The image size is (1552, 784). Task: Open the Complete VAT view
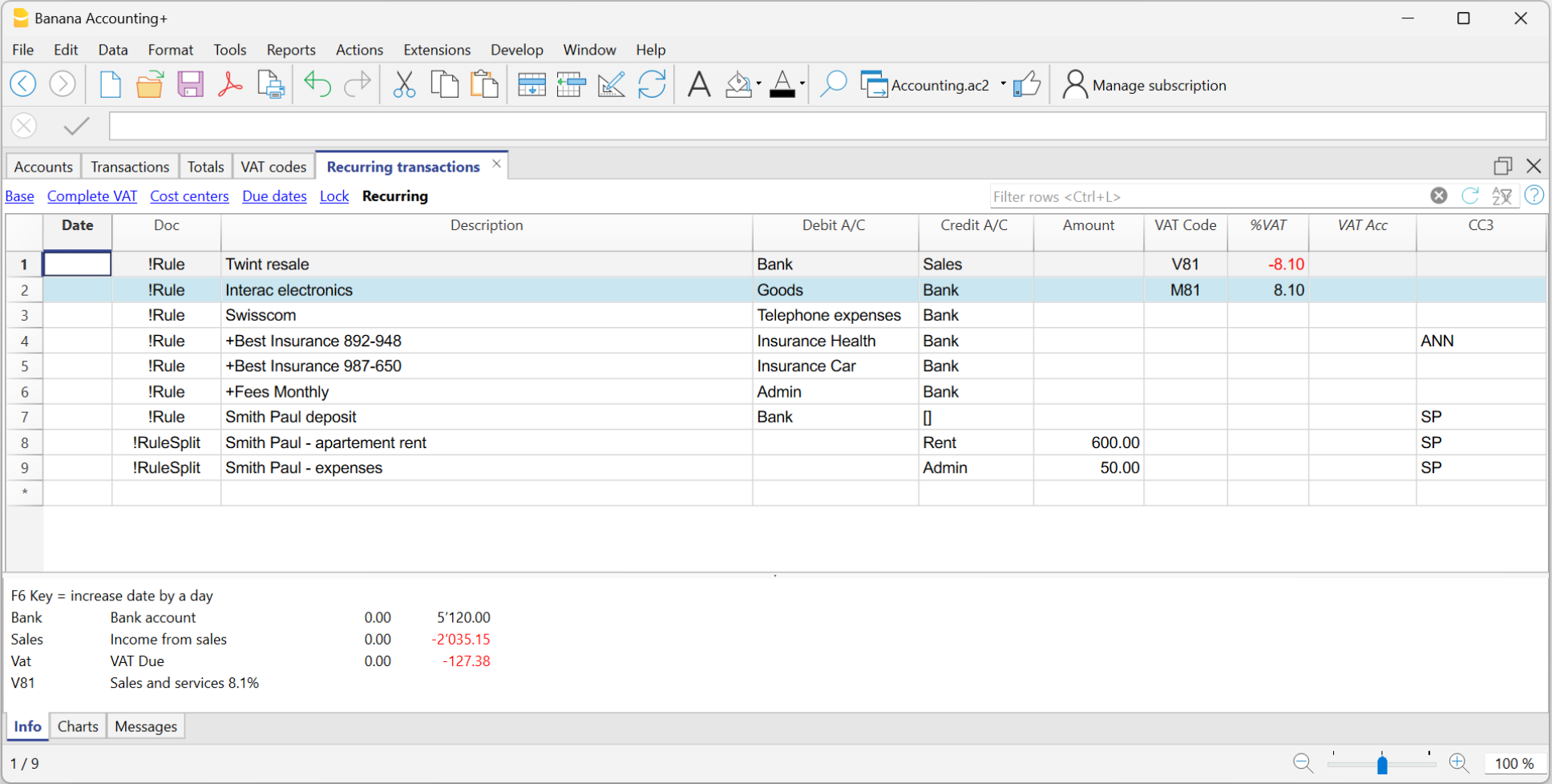click(x=91, y=196)
